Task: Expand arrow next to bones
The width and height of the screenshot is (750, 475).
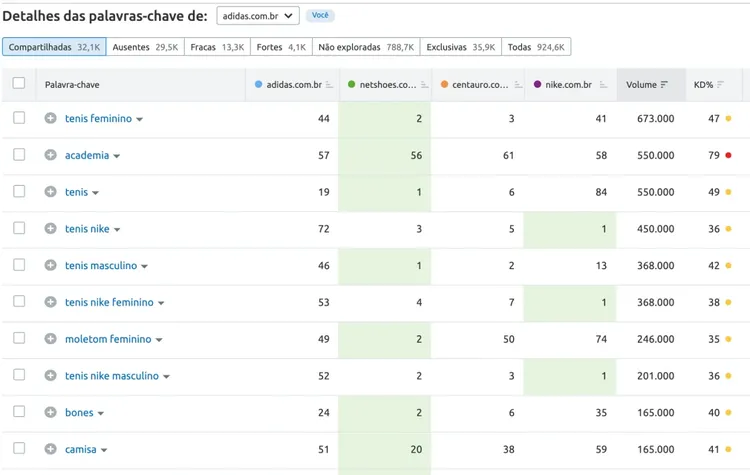Action: click(x=100, y=413)
